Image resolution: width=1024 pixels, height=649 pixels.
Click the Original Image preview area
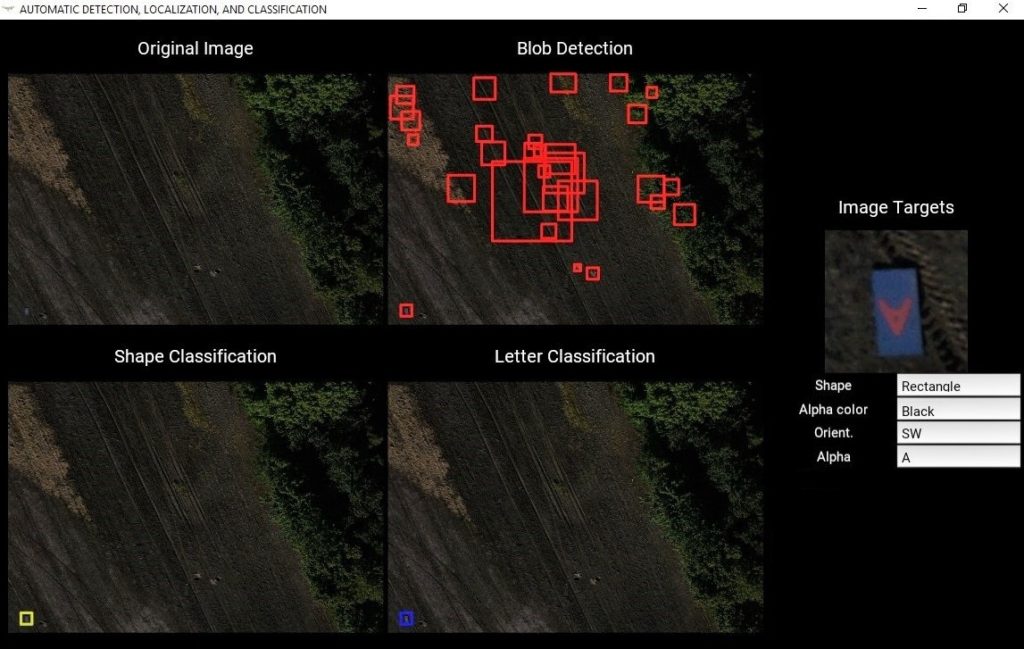coord(195,200)
